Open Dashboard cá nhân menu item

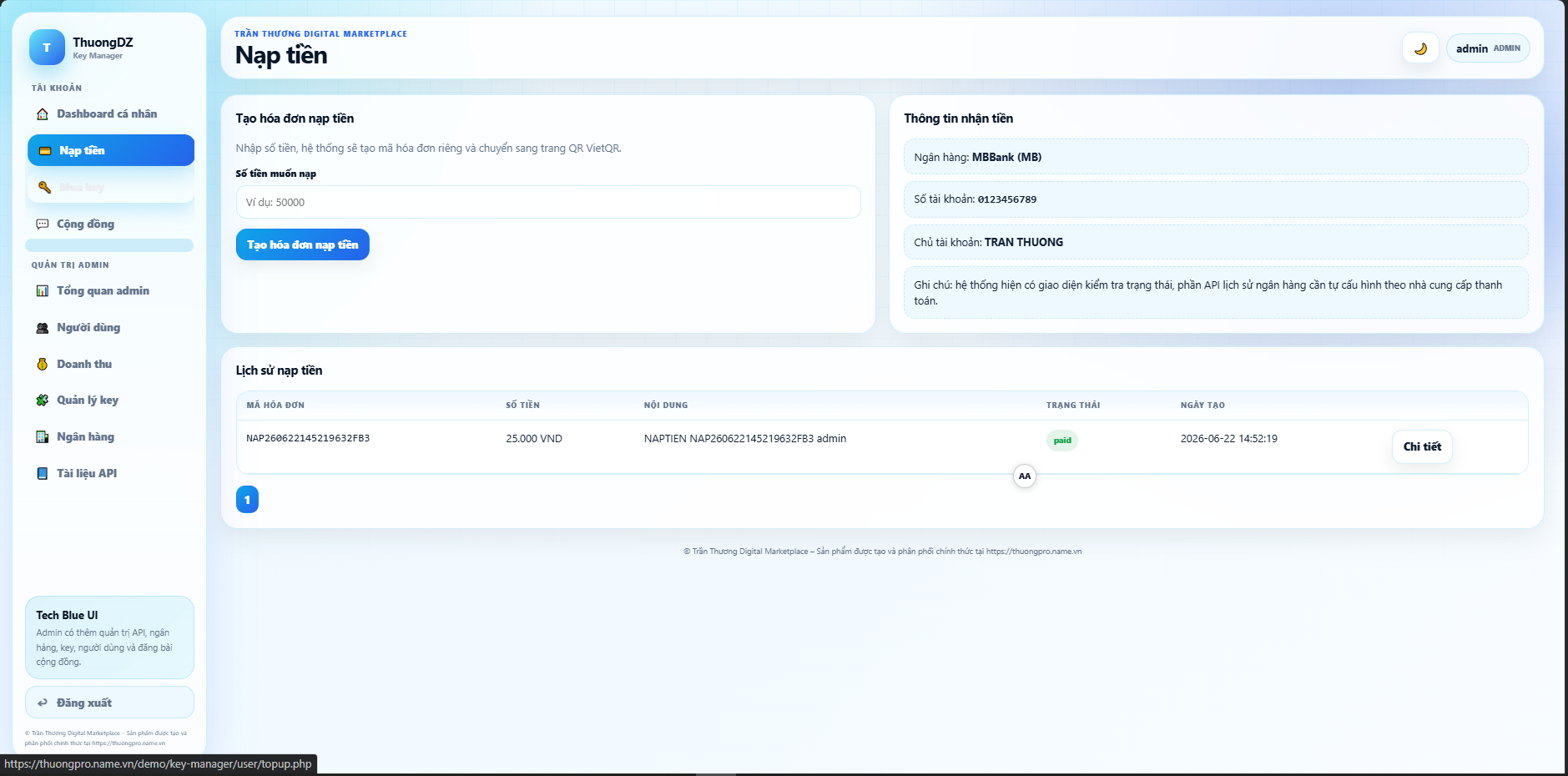[x=110, y=114]
